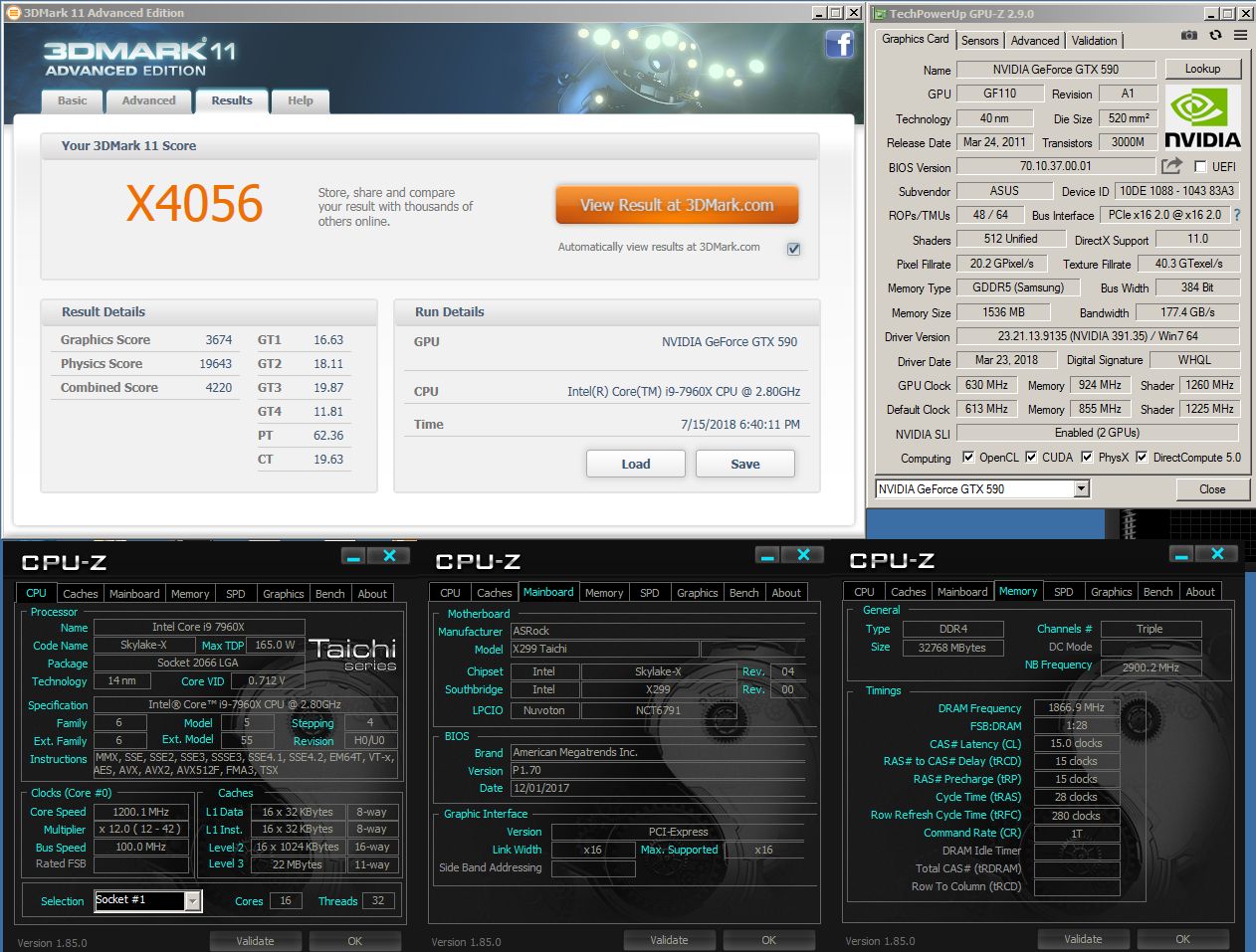Take a GPU-Z screenshot with camera icon
The width and height of the screenshot is (1256, 952).
coord(1189,35)
